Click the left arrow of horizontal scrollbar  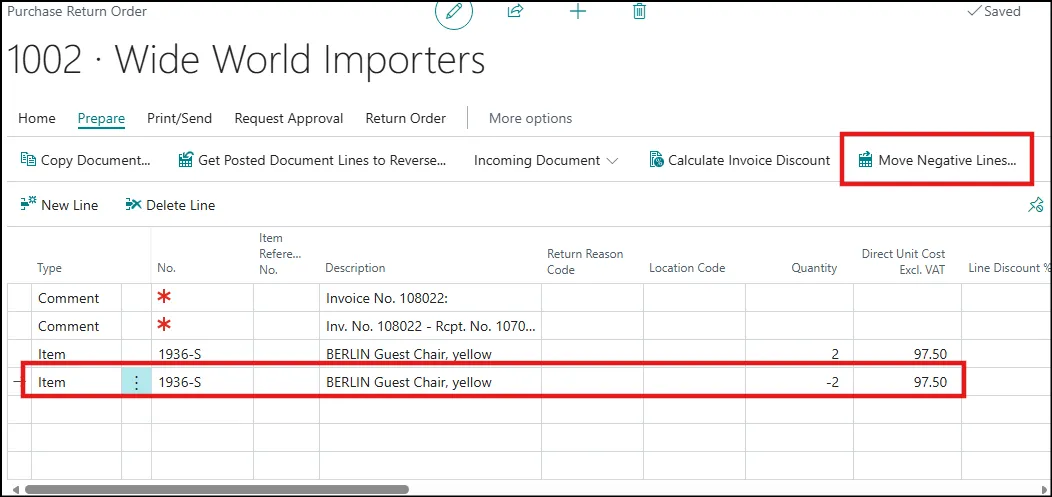[15, 490]
